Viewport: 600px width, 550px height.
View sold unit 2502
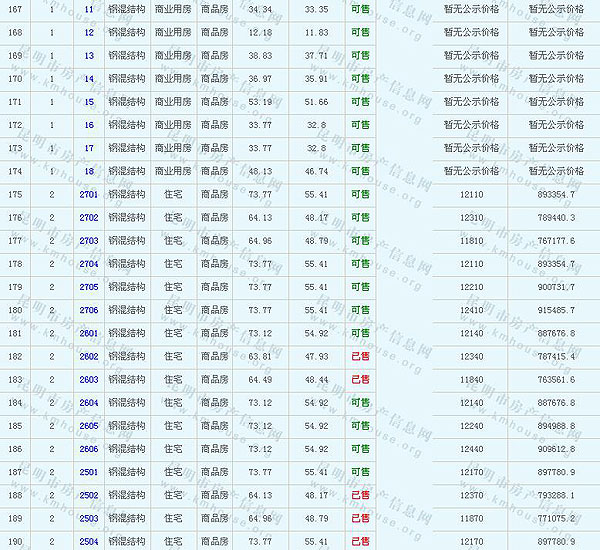click(89, 495)
